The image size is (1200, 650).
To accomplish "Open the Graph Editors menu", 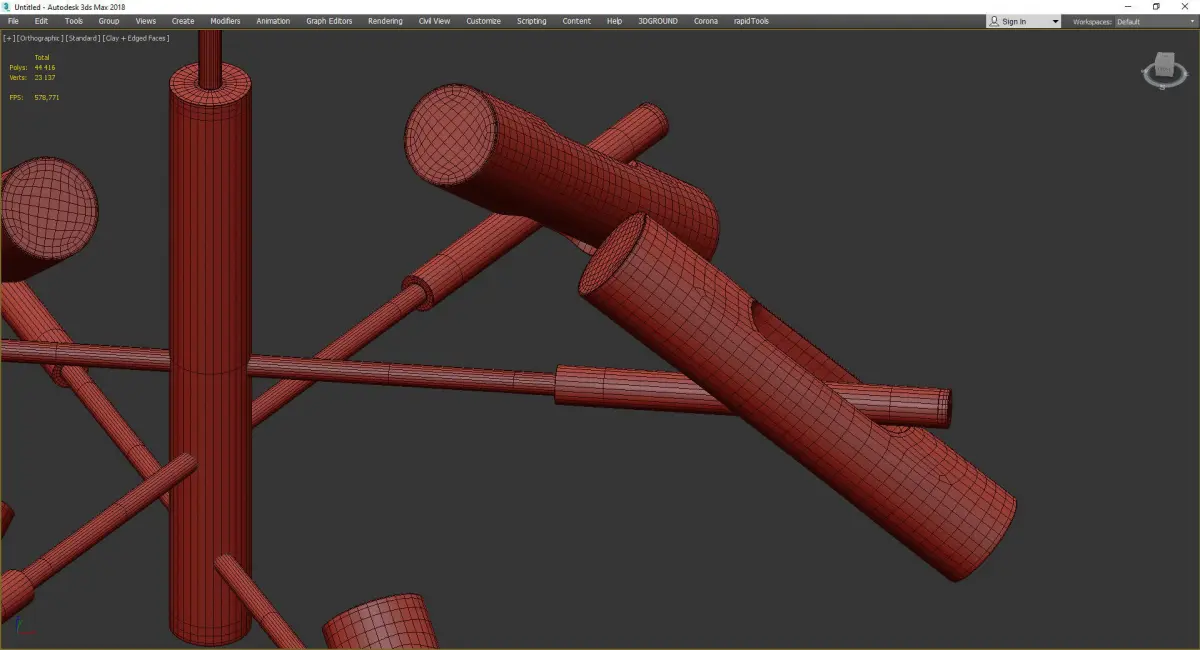I will (x=329, y=21).
